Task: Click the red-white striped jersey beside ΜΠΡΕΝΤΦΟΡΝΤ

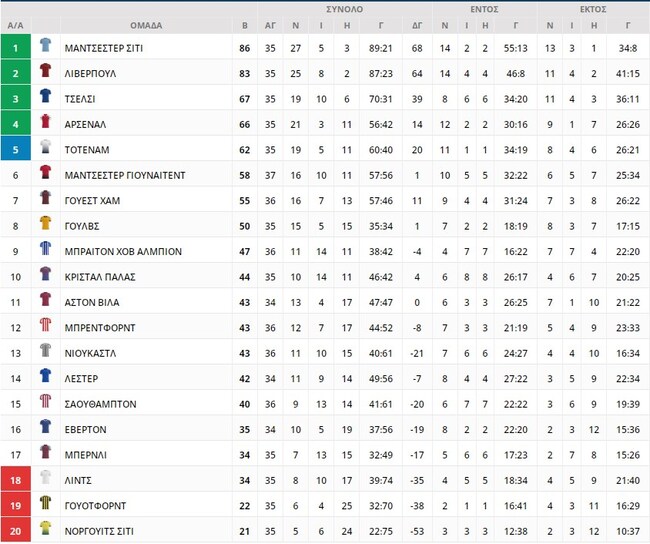Action: 46,325
